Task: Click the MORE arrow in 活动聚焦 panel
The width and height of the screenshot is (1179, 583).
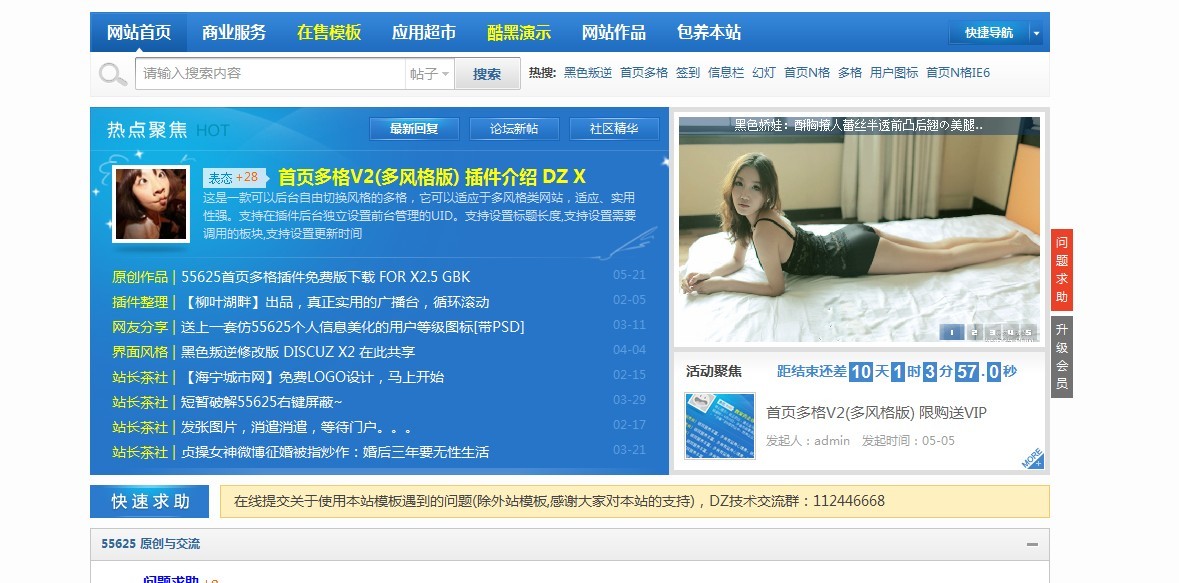Action: click(x=1034, y=456)
